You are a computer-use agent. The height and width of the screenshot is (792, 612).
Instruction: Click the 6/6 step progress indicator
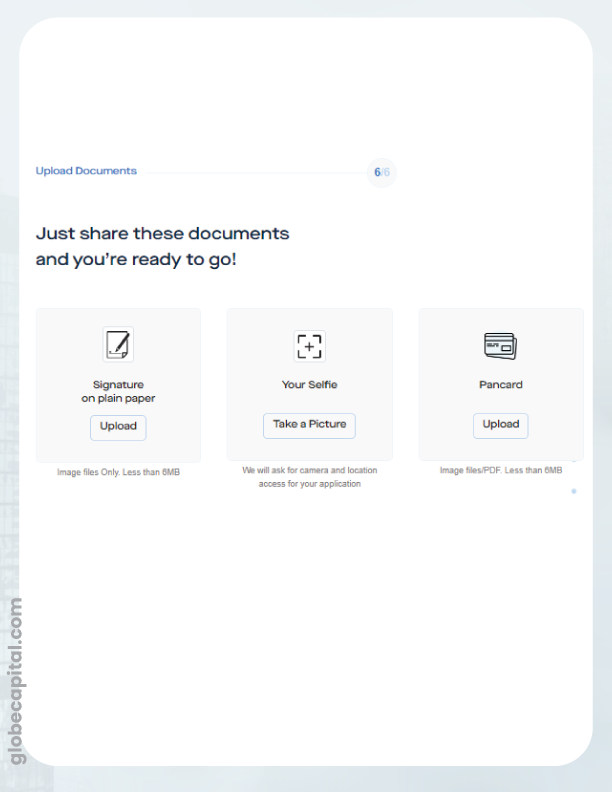tap(382, 172)
